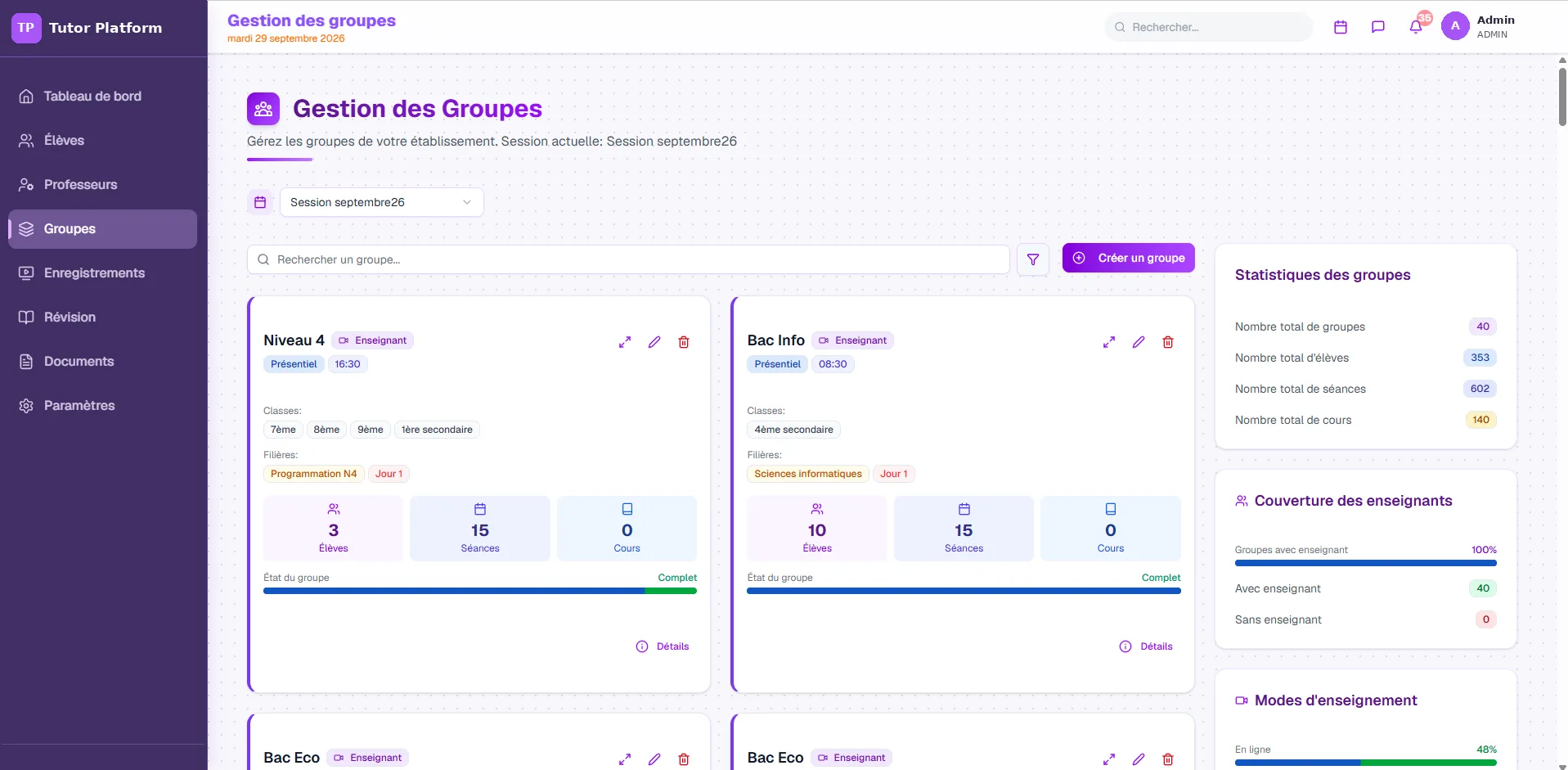Open Paramètres settings
Screen dimensions: 1568x770
click(x=102, y=406)
